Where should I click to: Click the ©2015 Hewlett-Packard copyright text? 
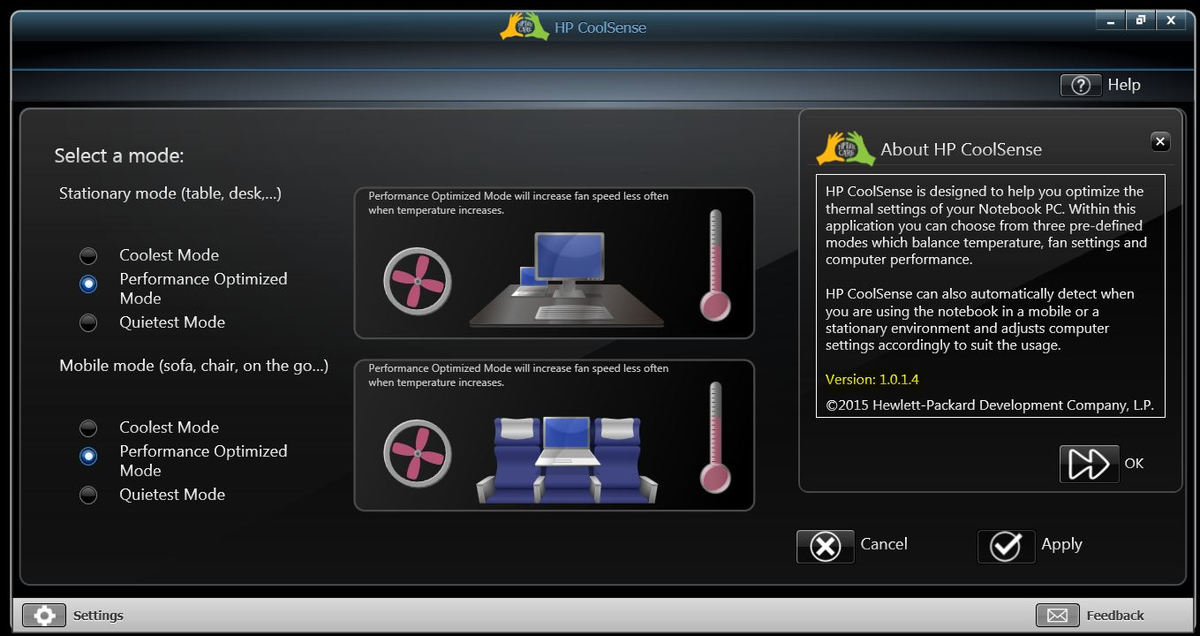point(990,405)
